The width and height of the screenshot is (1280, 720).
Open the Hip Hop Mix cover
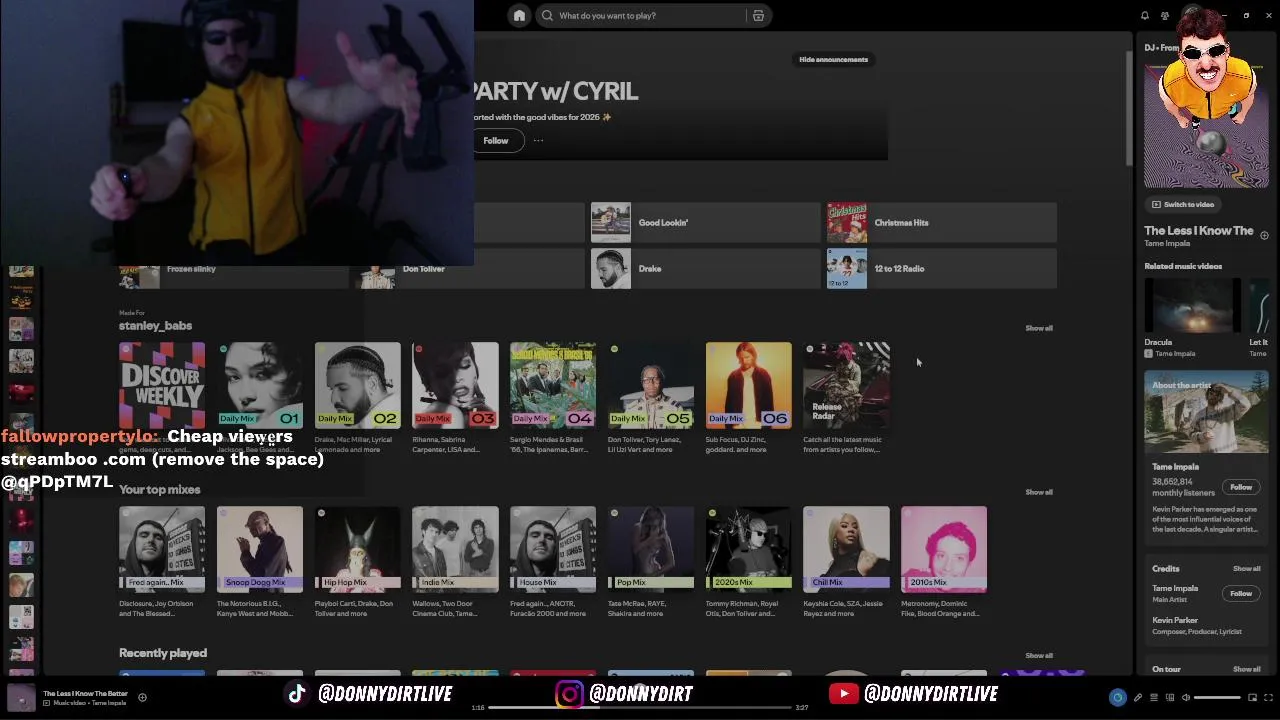[357, 549]
